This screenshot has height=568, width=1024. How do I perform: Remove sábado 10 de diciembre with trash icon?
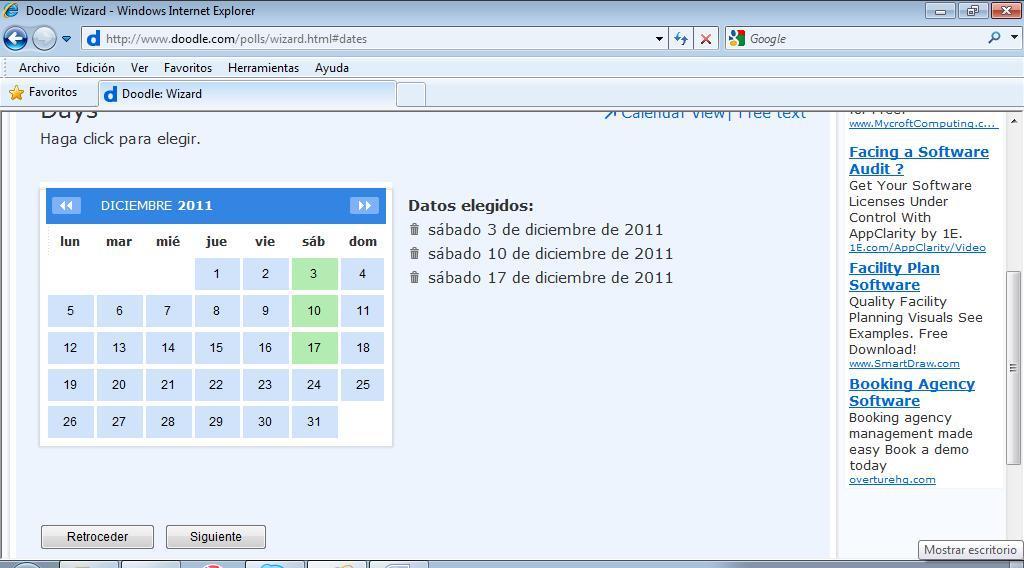pyautogui.click(x=415, y=254)
